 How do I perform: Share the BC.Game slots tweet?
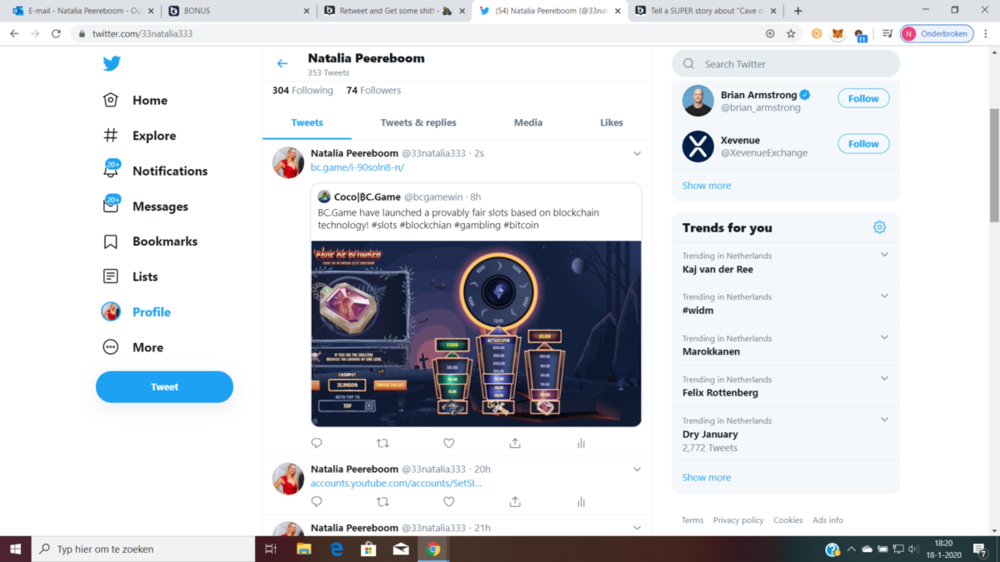(x=515, y=443)
